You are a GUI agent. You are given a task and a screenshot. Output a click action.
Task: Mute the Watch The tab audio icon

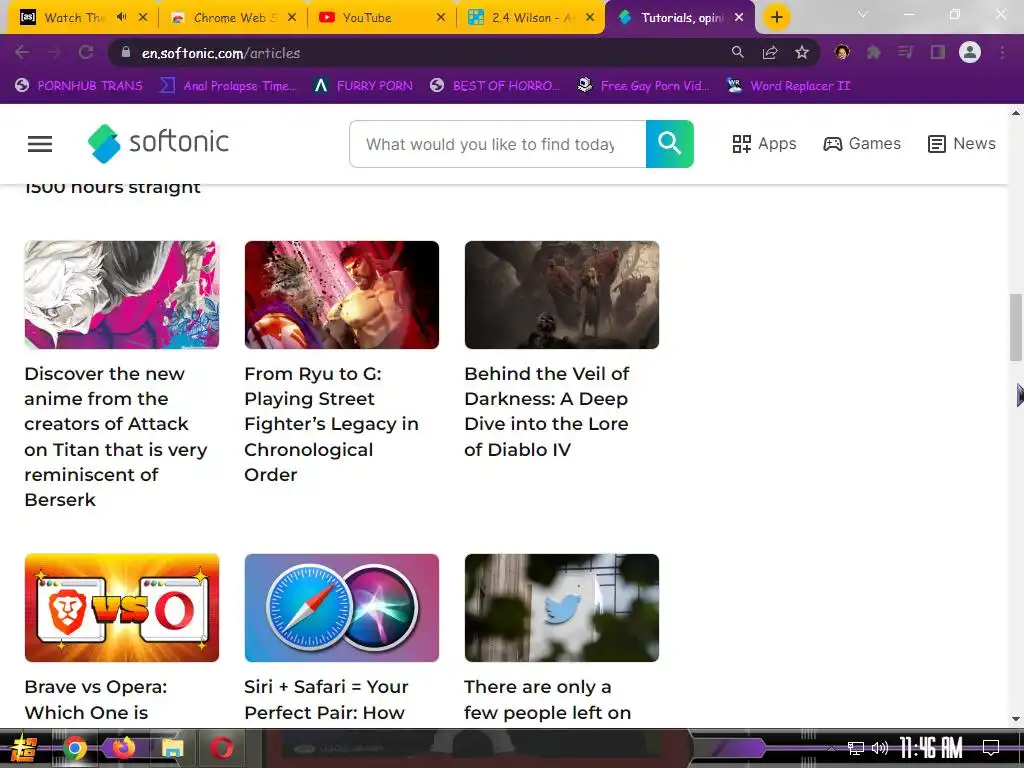[121, 18]
